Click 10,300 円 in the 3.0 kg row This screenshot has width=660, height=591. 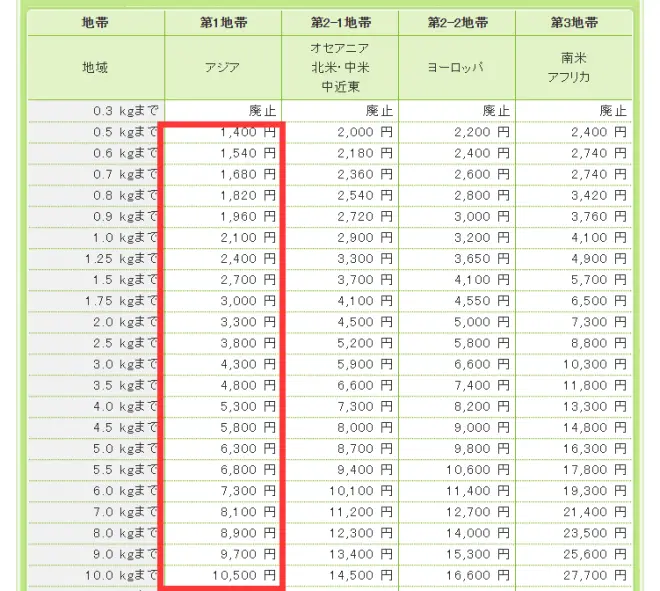[x=595, y=364]
